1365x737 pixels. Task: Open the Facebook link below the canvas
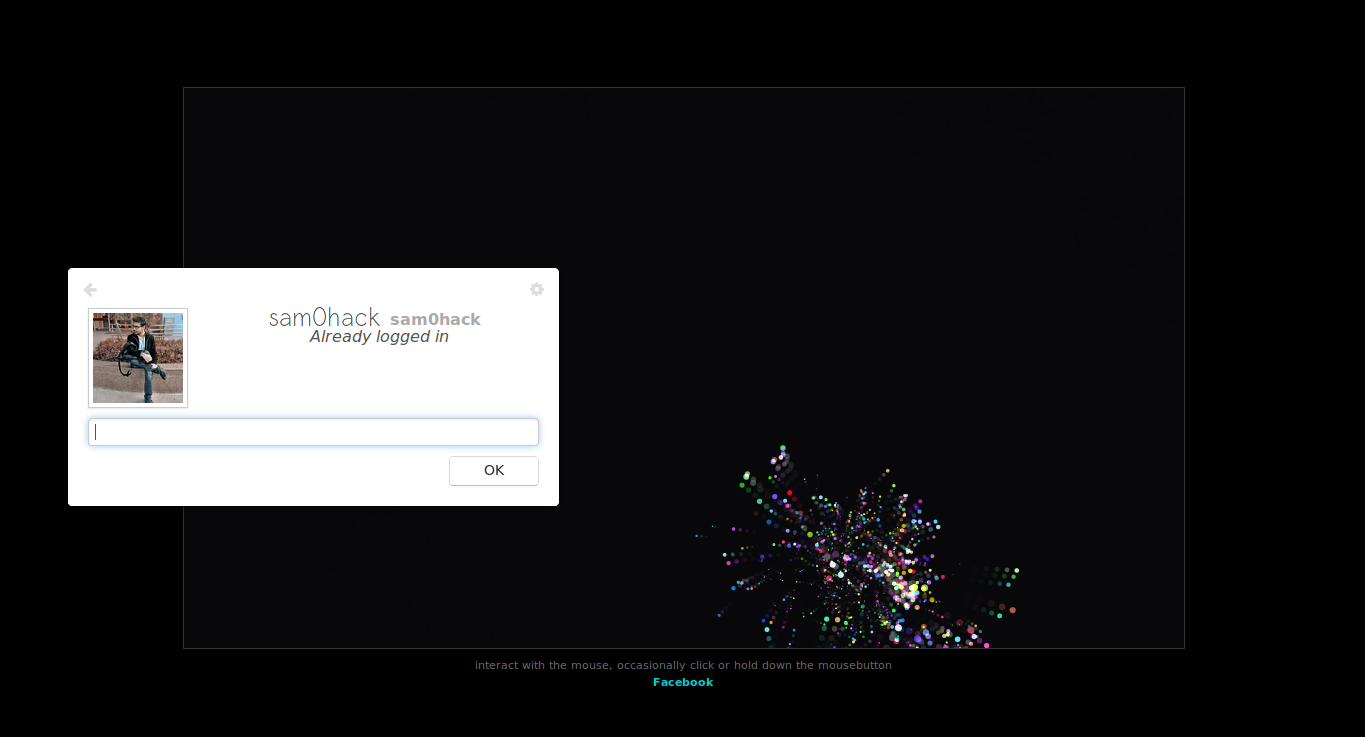tap(683, 682)
